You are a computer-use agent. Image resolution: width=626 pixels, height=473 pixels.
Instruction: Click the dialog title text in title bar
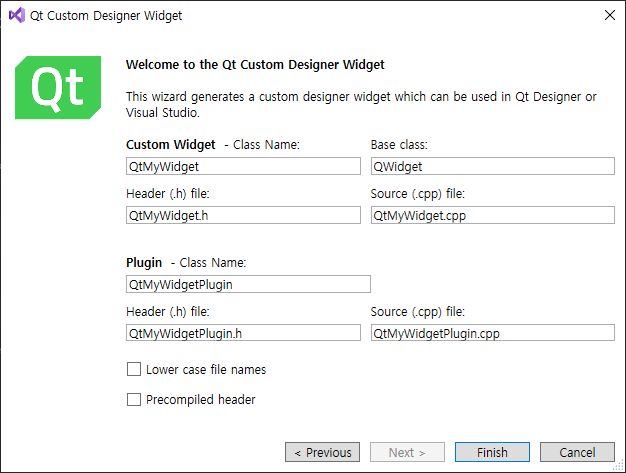[106, 16]
